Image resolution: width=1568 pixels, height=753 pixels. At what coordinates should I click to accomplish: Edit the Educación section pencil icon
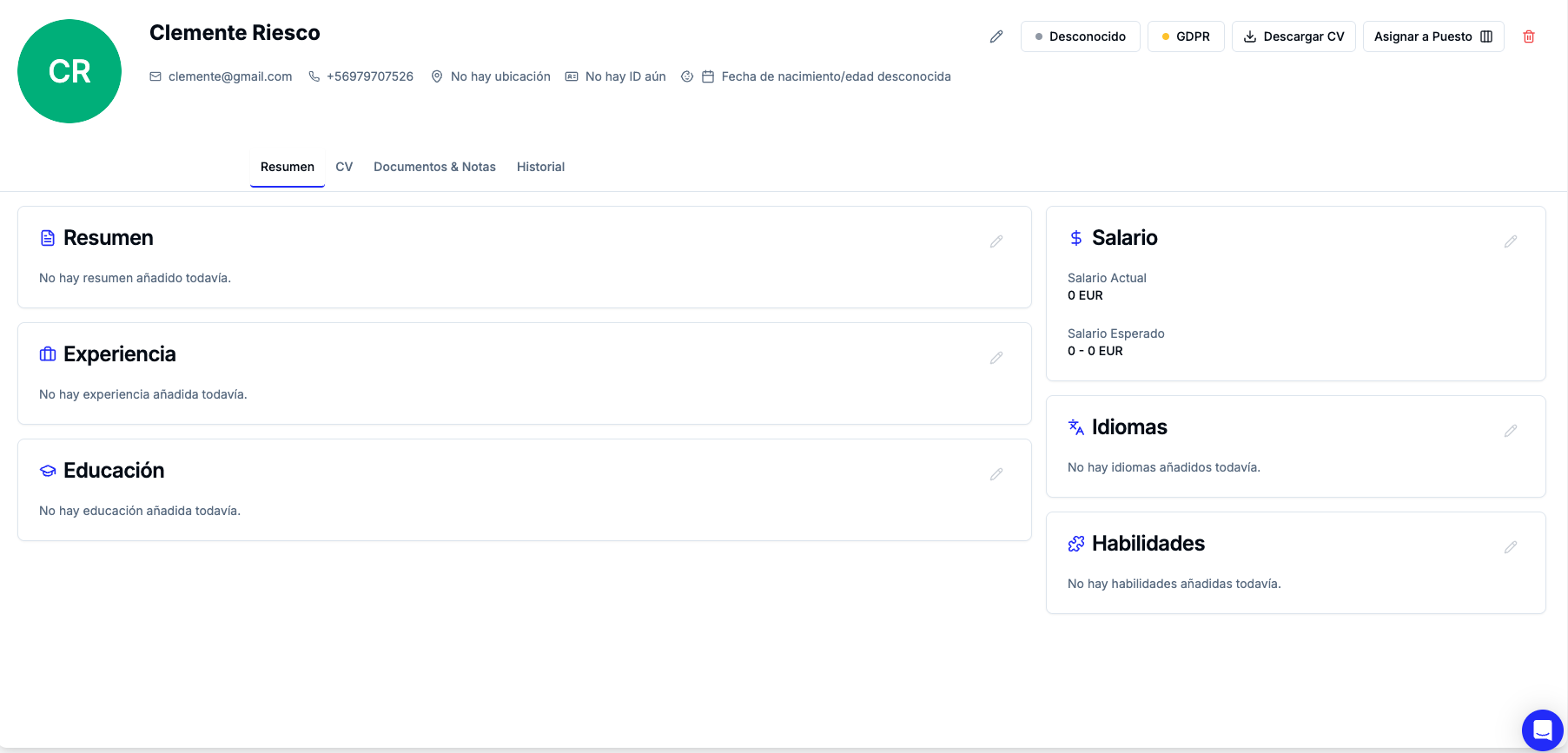click(996, 474)
